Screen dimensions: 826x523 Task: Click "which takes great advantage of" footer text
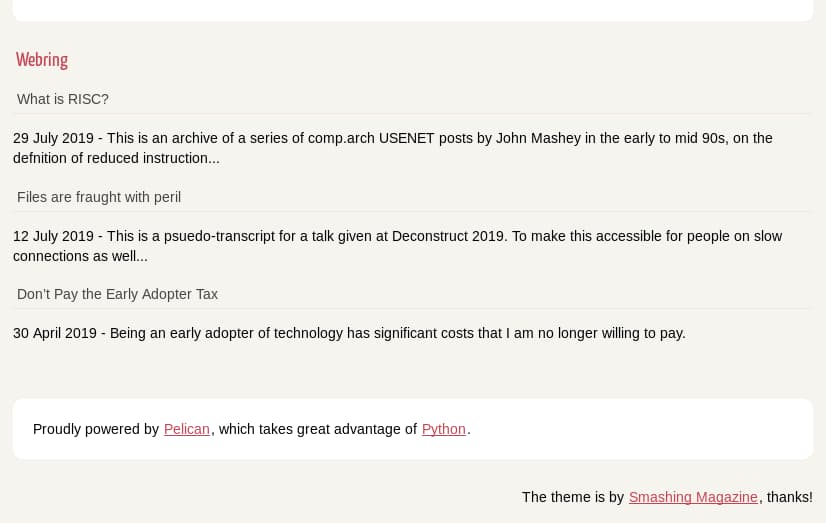[318, 429]
